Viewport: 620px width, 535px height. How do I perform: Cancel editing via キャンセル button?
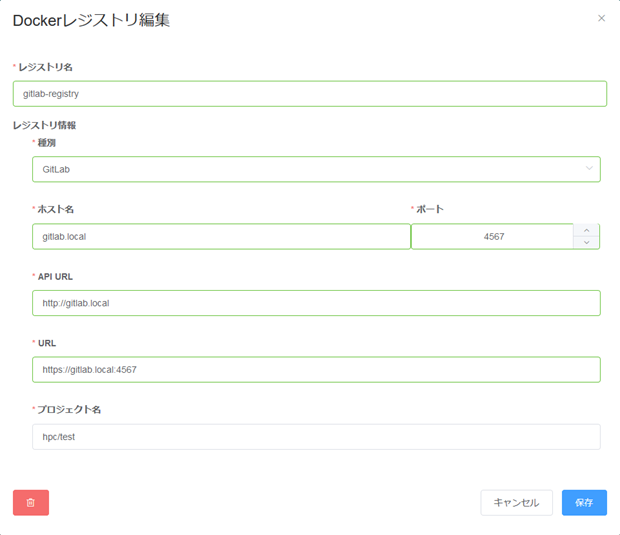tap(516, 503)
